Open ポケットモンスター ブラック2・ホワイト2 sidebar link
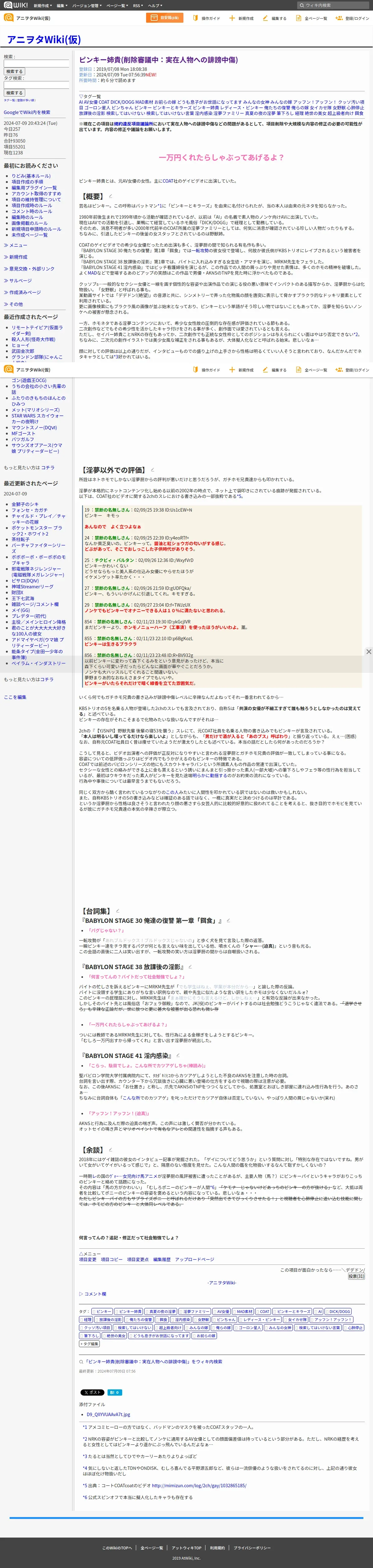373x1568 pixels. coord(37,531)
